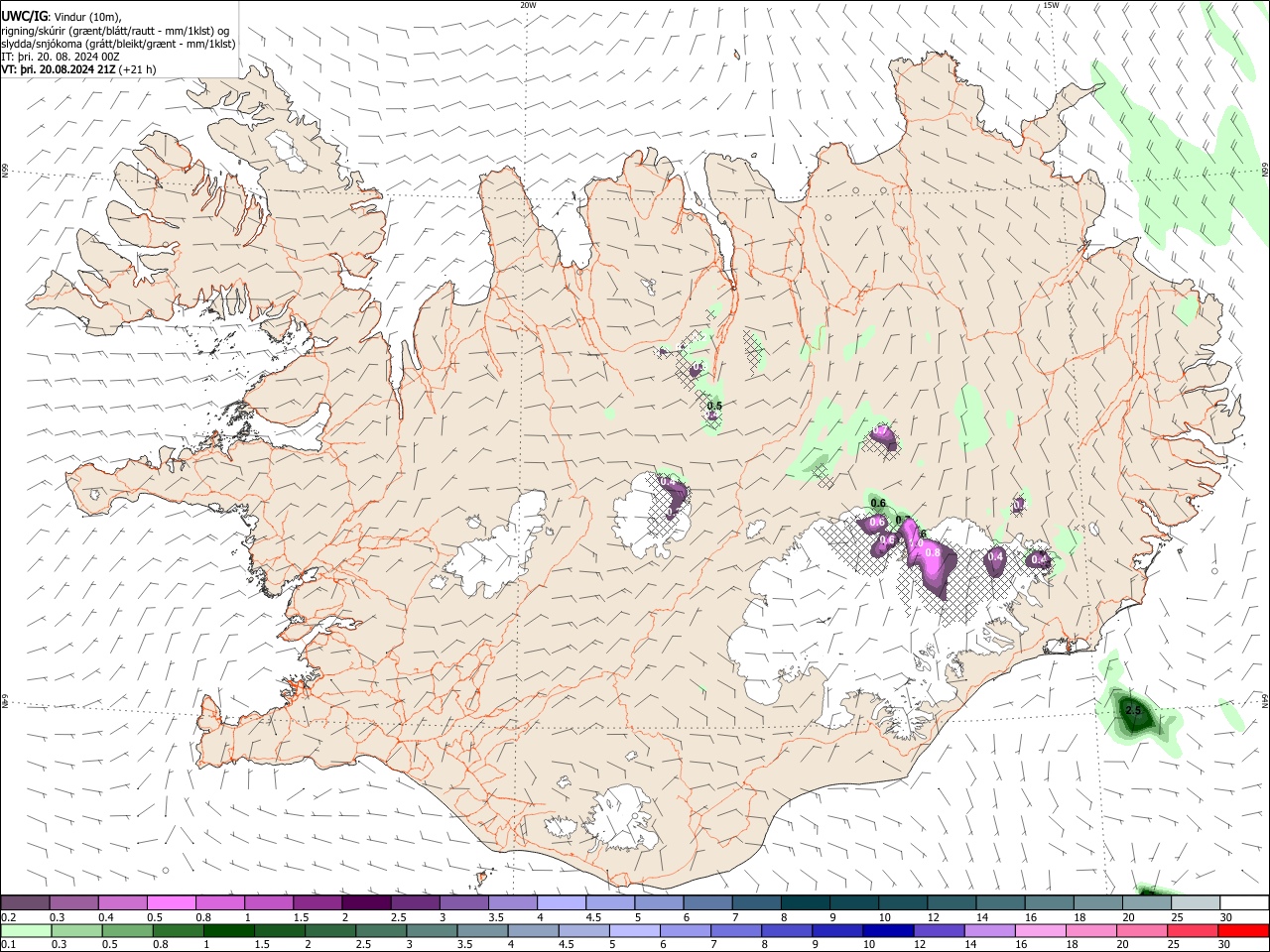Pick the darkest purple snow swatch at 2
Screen dimensions: 1270x952
click(x=365, y=902)
